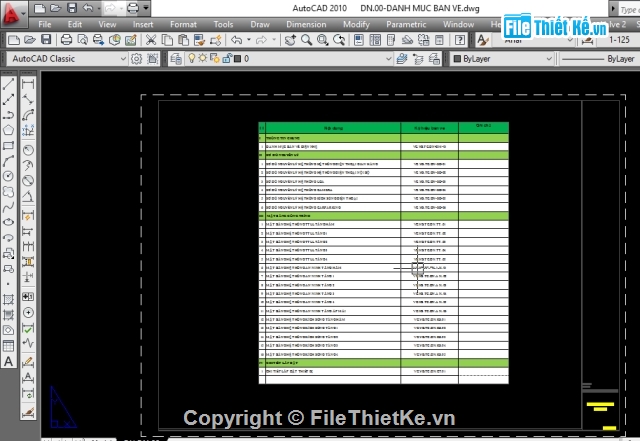Expand Quick Access toolbar customize arrow

(x=146, y=8)
